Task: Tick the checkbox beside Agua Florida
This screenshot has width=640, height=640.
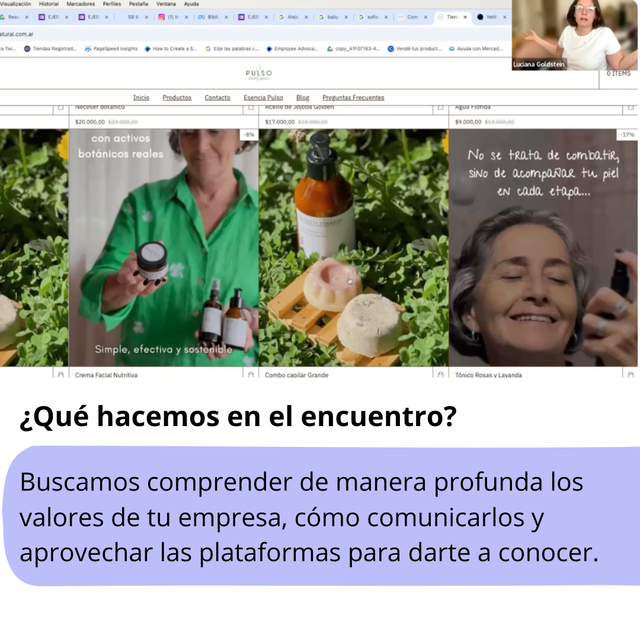Action: click(x=441, y=107)
